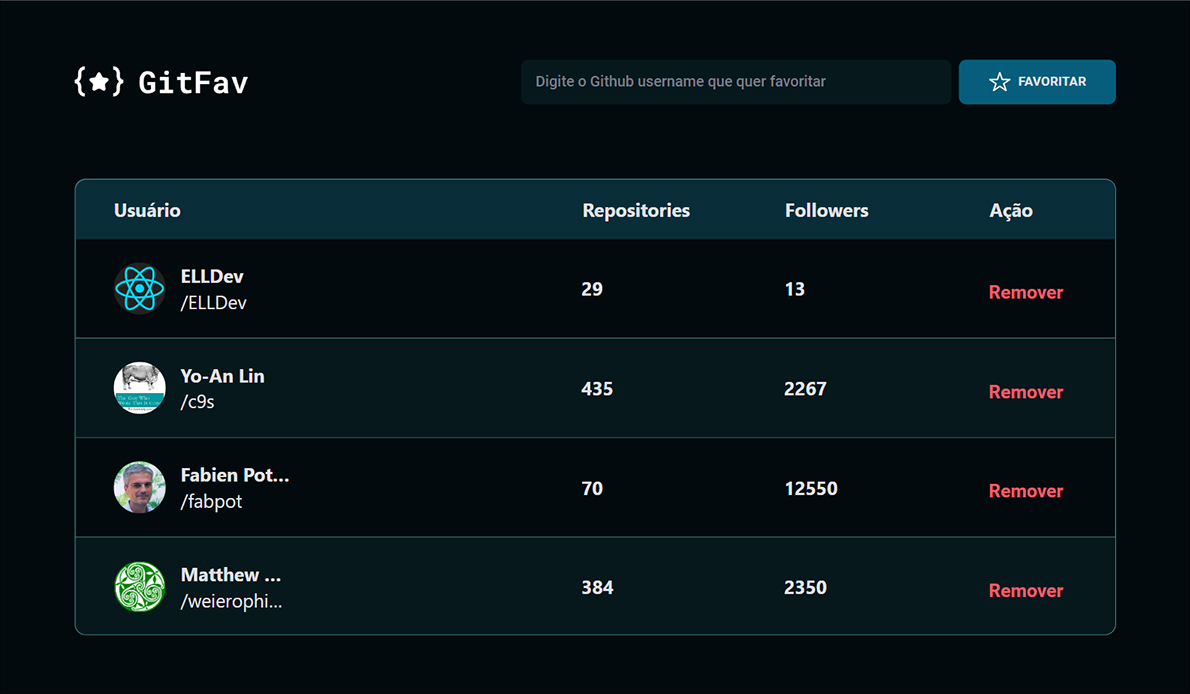Screen dimensions: 1190x694
Task: Select the Followers column header
Action: (826, 210)
